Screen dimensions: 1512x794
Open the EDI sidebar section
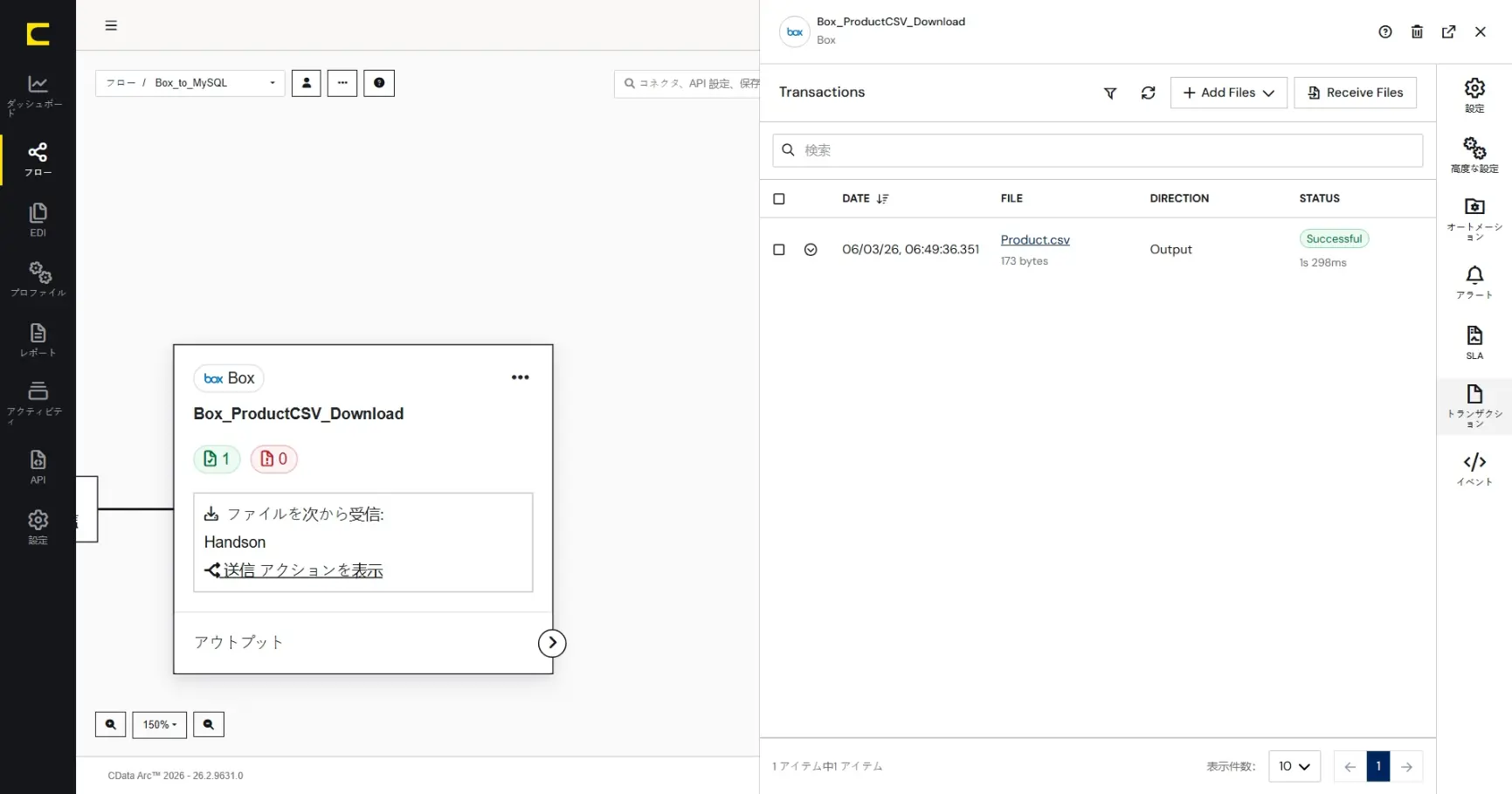(38, 220)
